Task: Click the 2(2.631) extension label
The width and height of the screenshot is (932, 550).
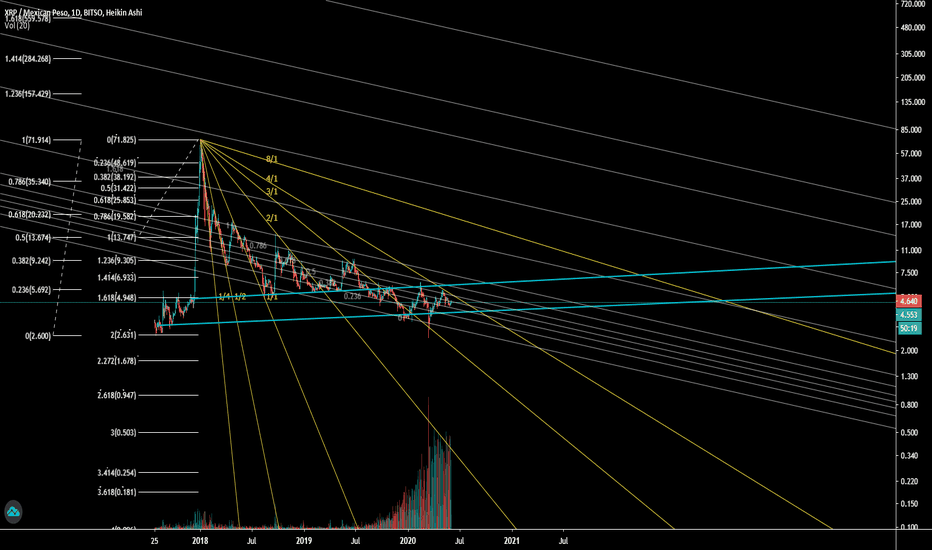Action: click(123, 335)
